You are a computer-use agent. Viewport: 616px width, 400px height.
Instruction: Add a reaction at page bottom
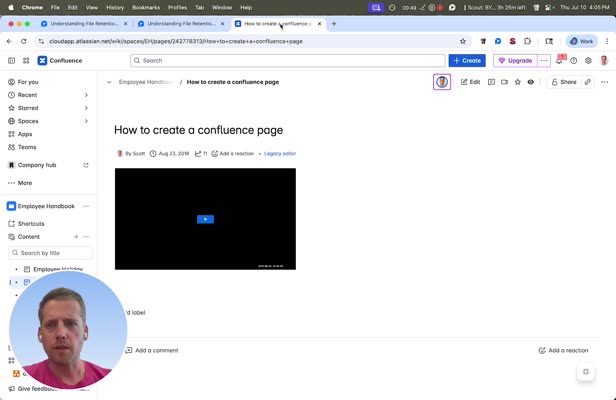(x=563, y=350)
